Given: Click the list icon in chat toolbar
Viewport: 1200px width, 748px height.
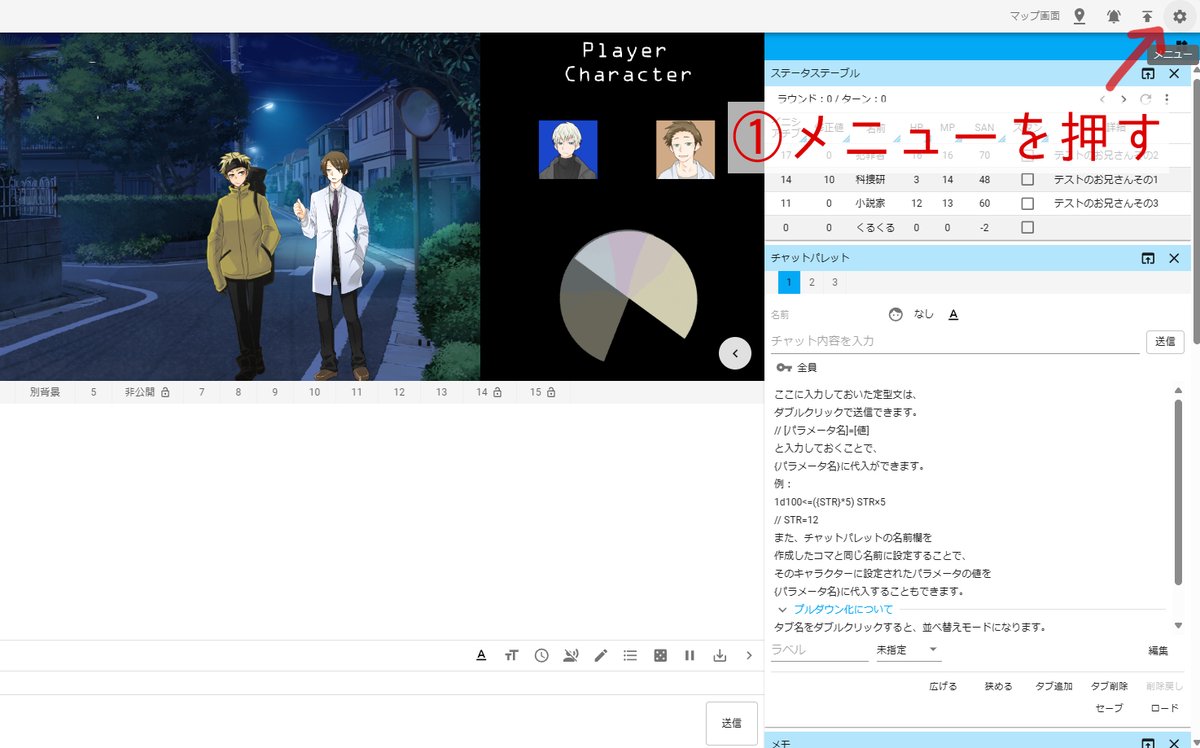Looking at the screenshot, I should [x=630, y=656].
